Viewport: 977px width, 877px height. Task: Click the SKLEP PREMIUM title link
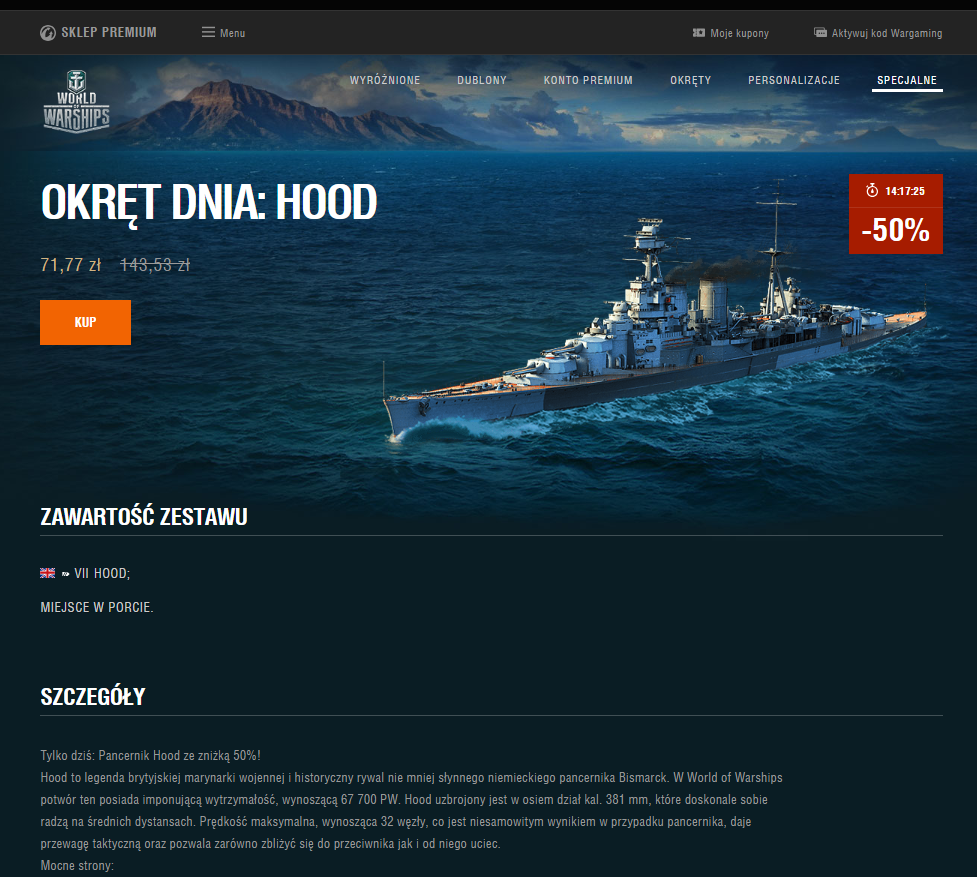click(x=108, y=32)
